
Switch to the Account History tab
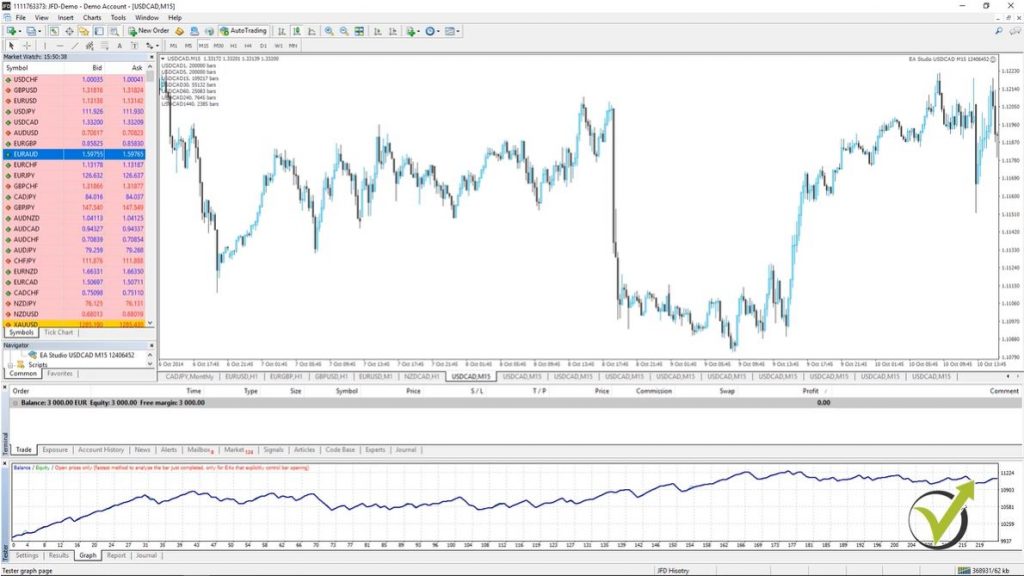tap(101, 450)
